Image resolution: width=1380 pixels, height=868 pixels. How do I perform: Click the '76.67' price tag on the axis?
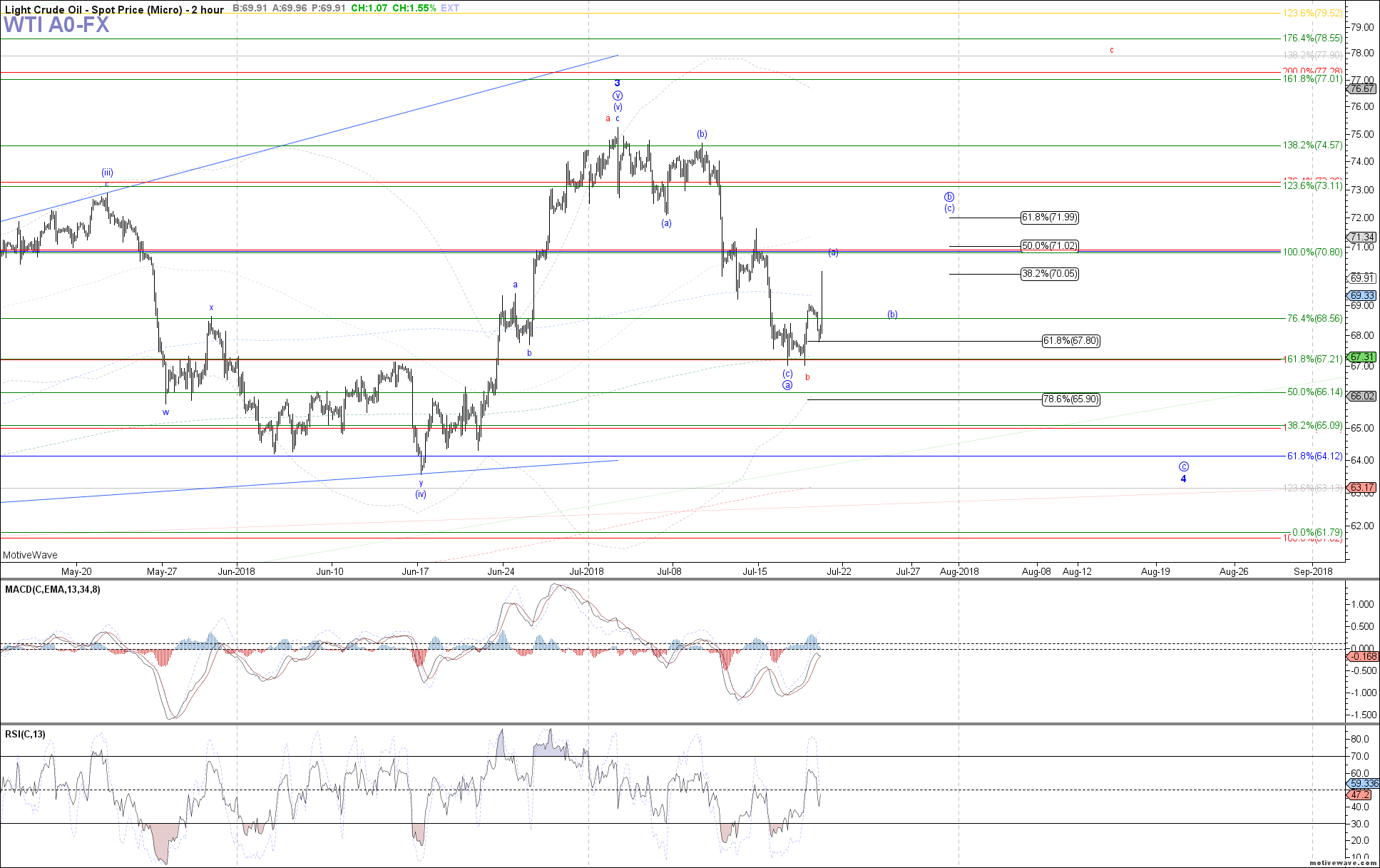pos(1362,88)
